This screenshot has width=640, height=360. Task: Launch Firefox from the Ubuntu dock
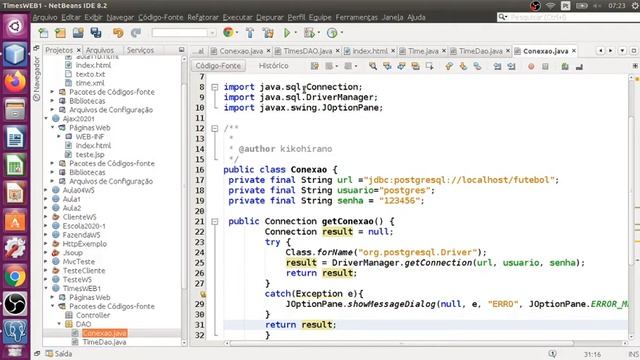[15, 82]
